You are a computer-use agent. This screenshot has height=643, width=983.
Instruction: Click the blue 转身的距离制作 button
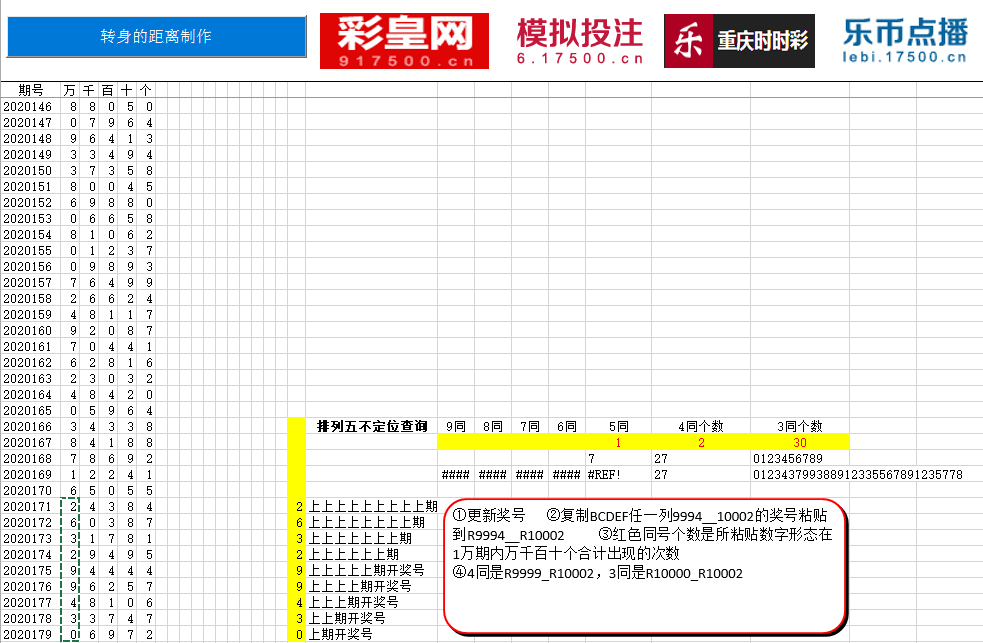coord(156,36)
